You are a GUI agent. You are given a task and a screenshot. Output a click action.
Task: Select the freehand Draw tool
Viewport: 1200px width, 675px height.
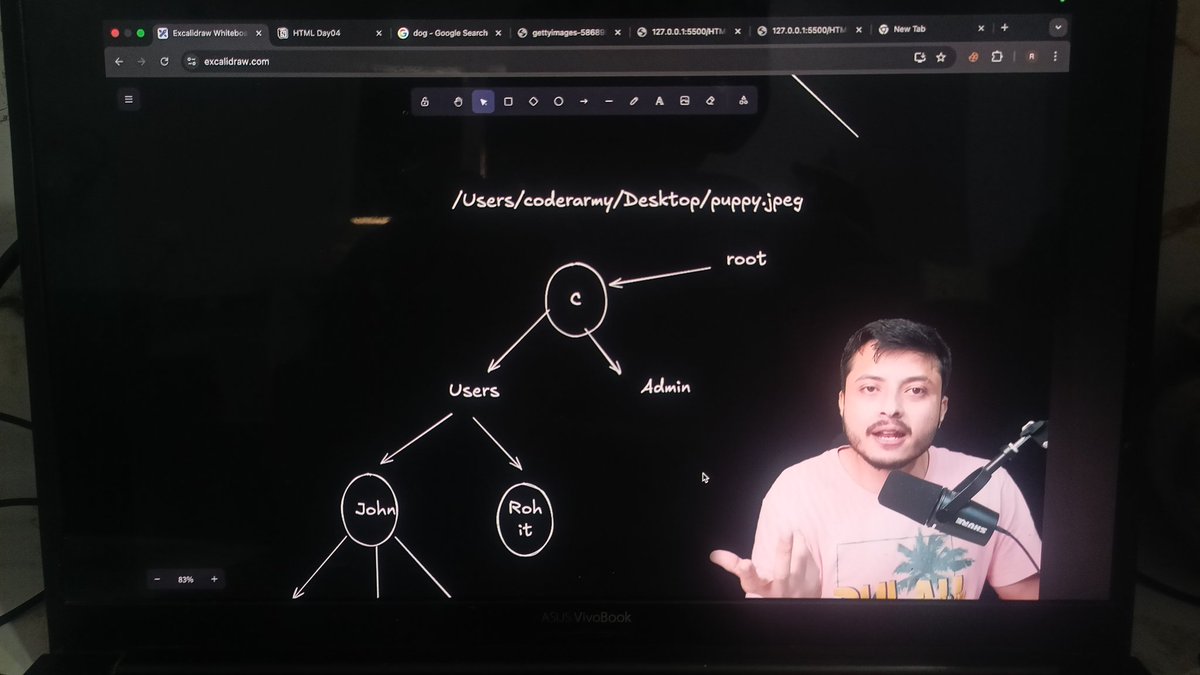point(634,101)
